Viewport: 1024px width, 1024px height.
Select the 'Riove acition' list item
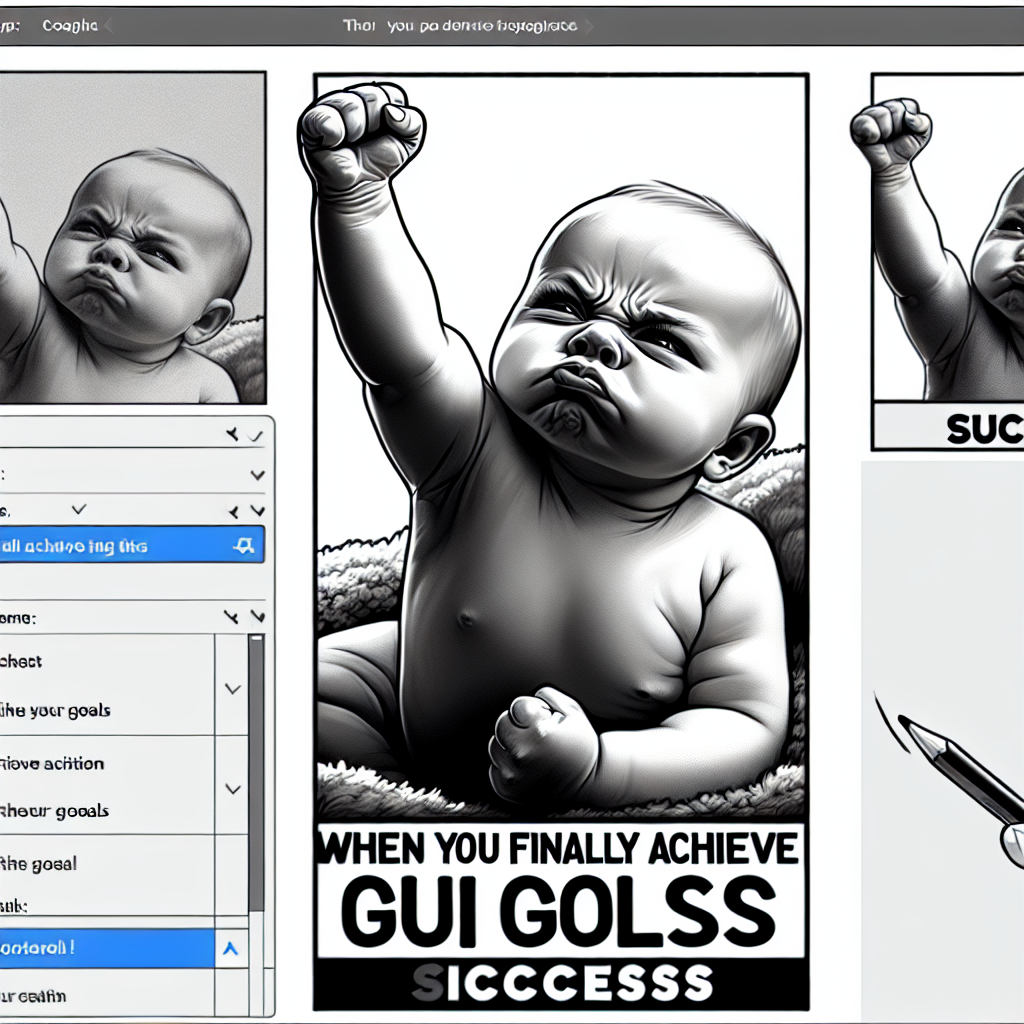pyautogui.click(x=107, y=763)
